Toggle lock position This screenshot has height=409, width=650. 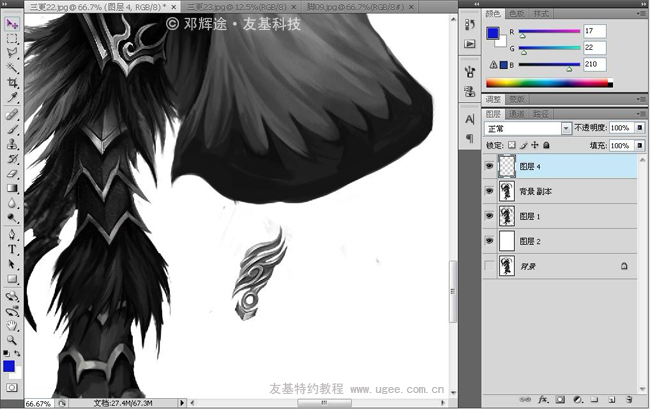[535, 145]
